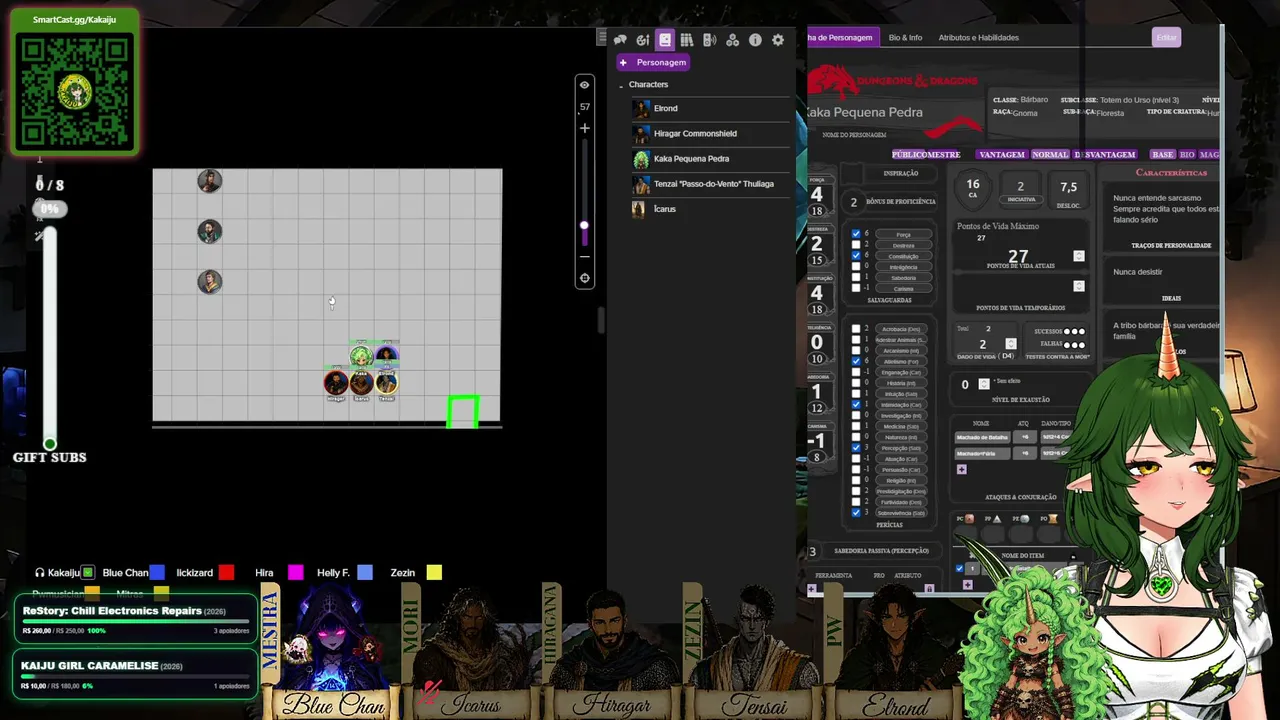The image size is (1280, 720).
Task: Click the Editar button on sheet
Action: (1167, 37)
